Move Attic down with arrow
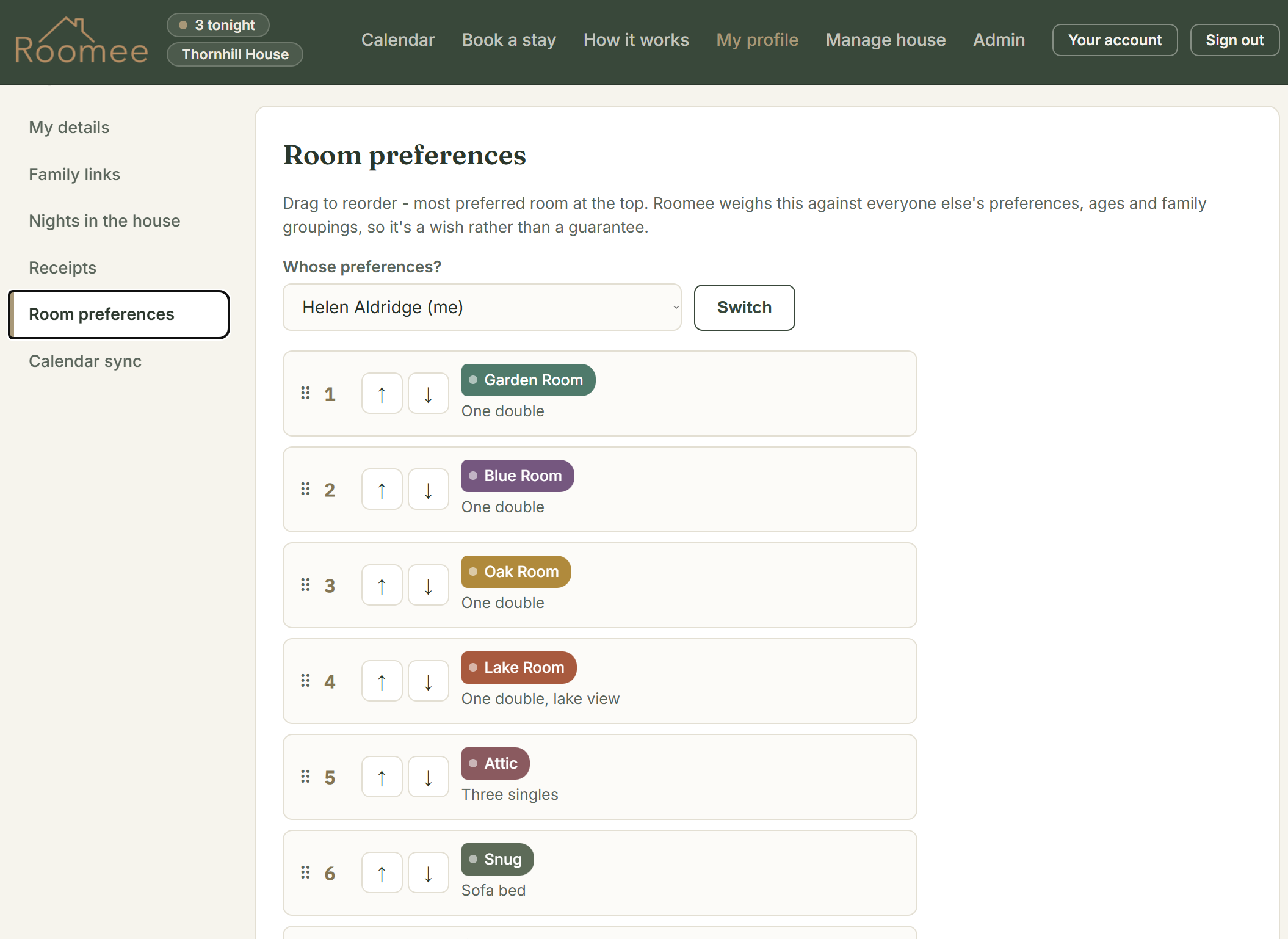Viewport: 1288px width, 939px height. click(x=429, y=777)
